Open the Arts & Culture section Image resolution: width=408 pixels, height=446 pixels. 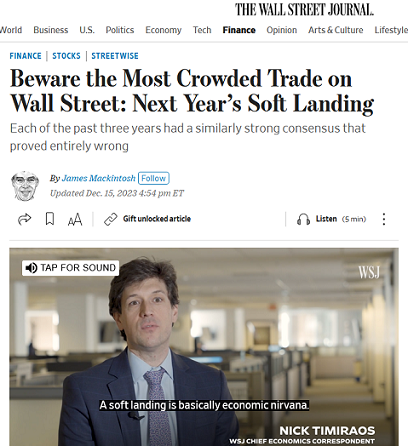(x=336, y=30)
